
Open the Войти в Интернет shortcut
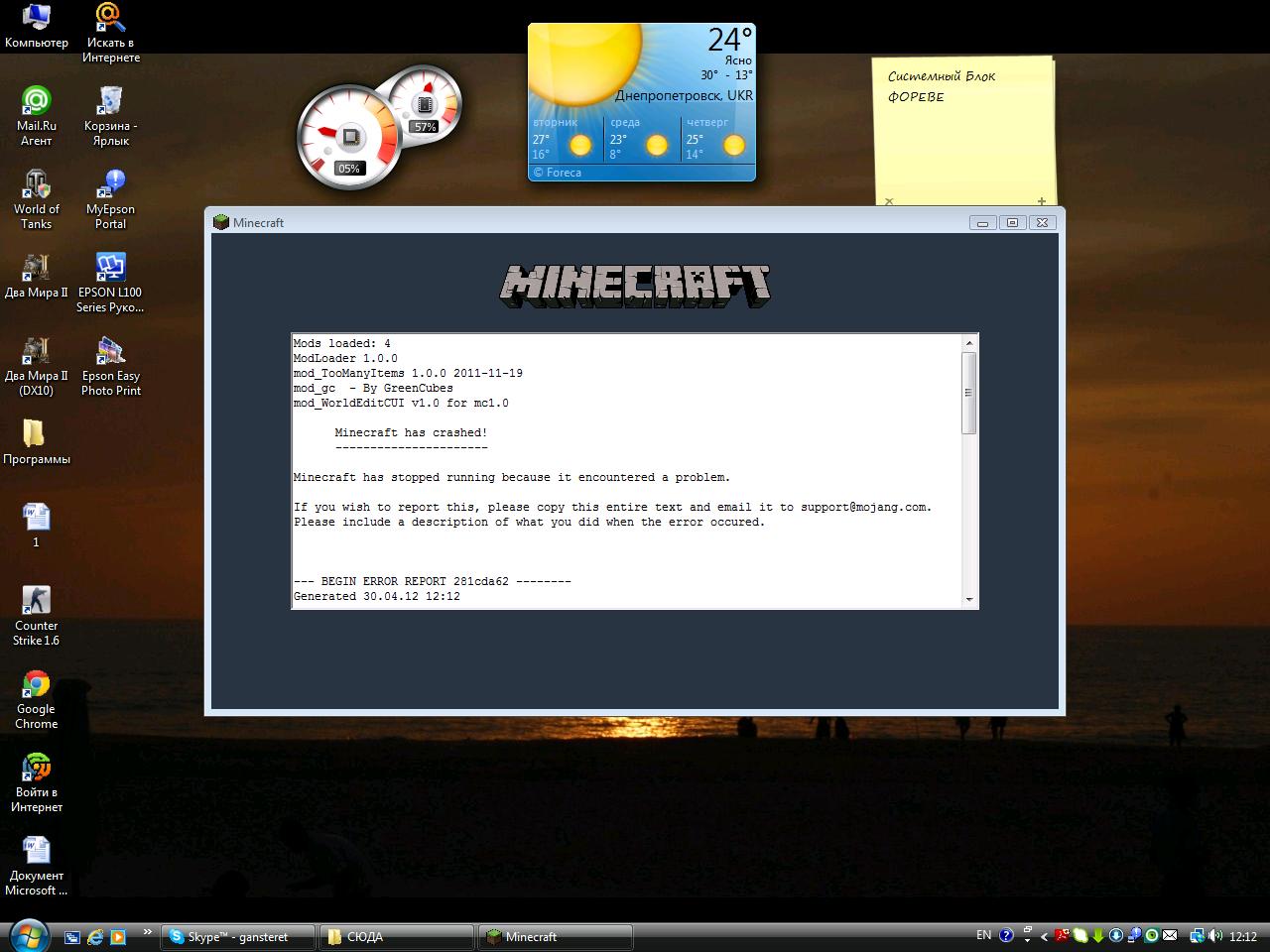(37, 783)
